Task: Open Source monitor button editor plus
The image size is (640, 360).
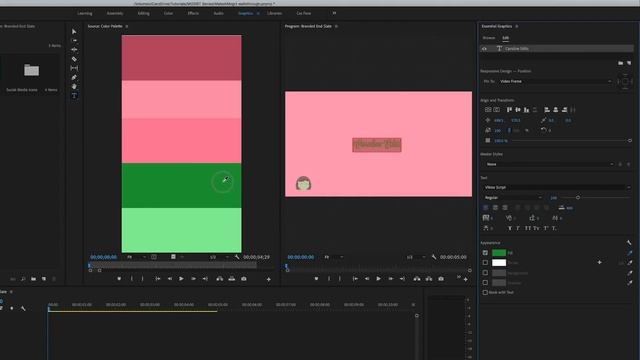Action: 269,280
